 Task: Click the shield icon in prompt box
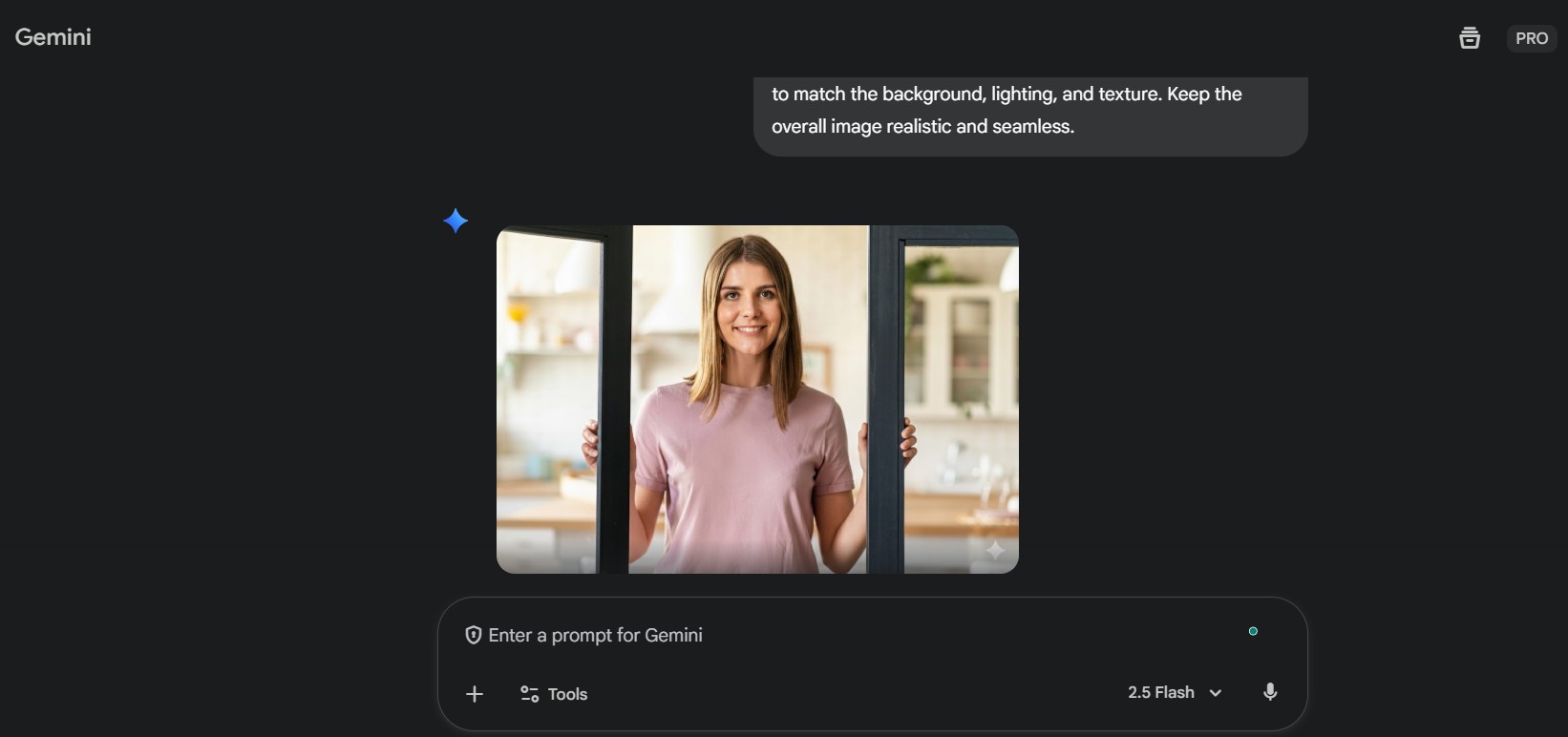(473, 635)
